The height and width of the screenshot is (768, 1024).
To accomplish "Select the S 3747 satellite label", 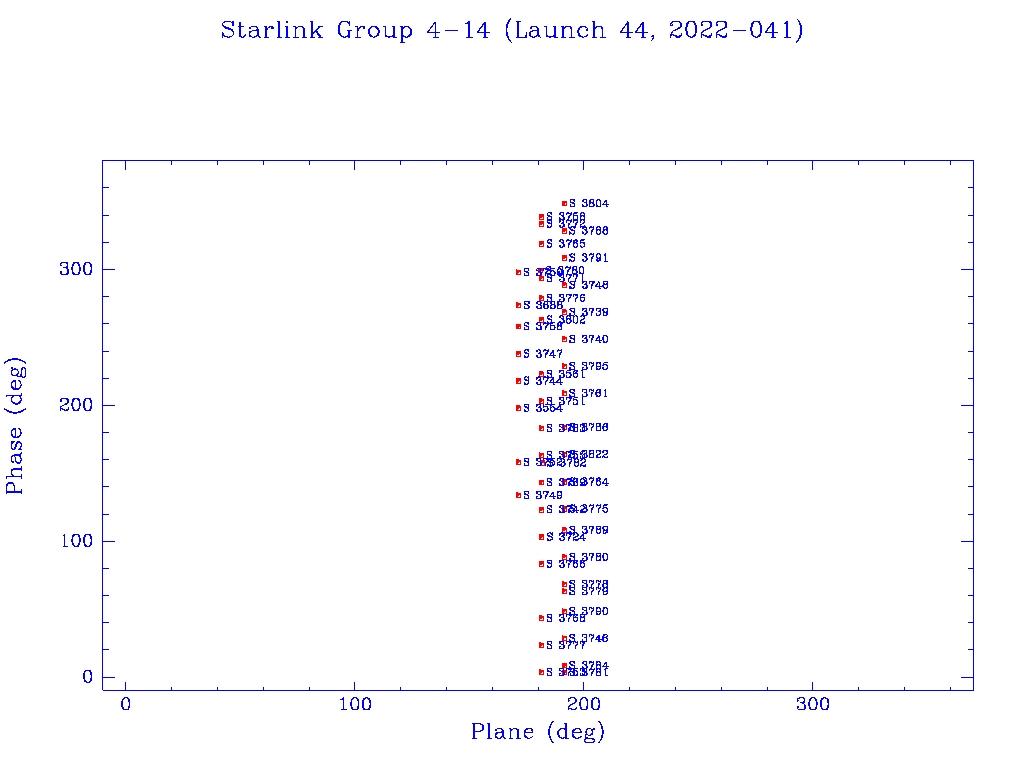I will (543, 354).
